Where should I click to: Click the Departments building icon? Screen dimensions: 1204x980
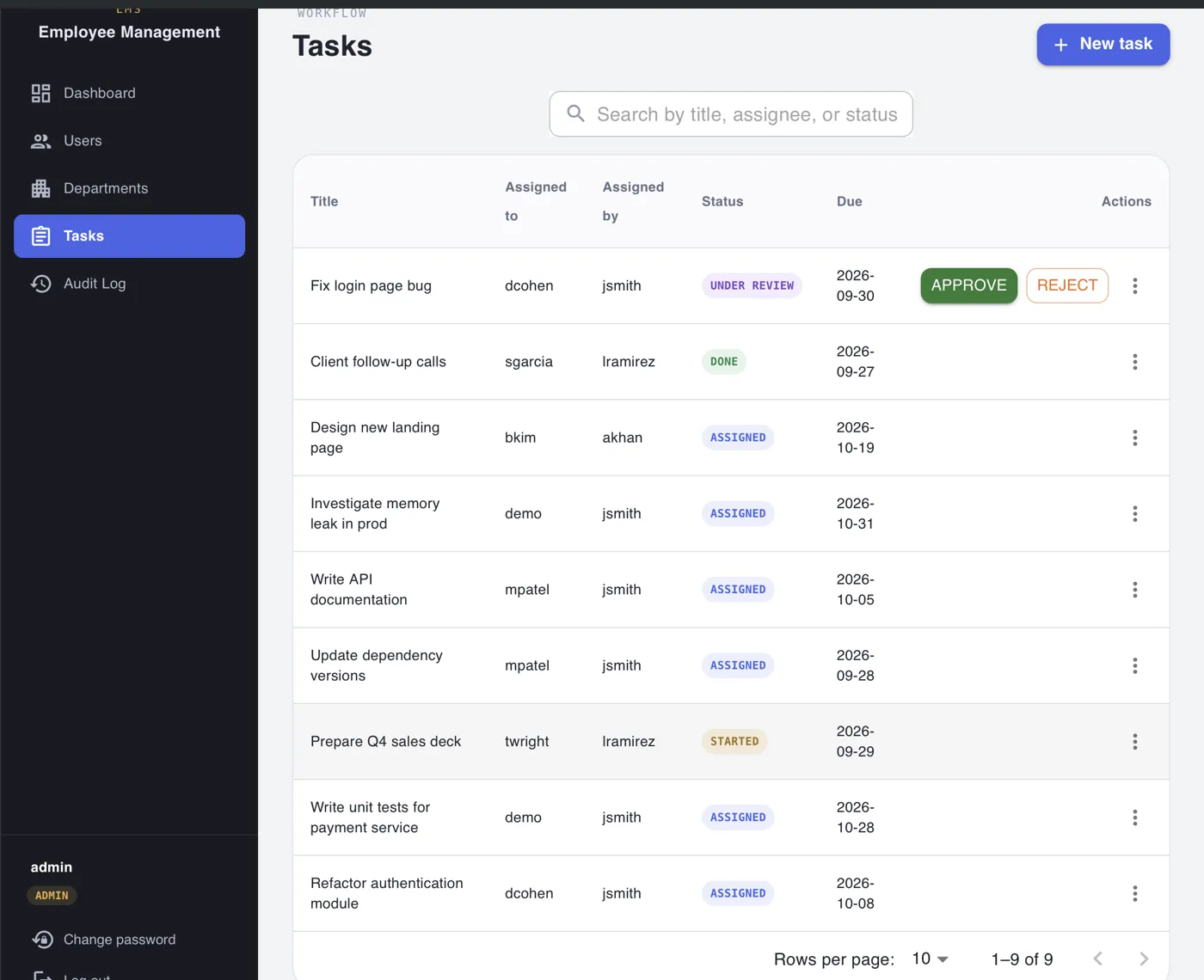40,188
